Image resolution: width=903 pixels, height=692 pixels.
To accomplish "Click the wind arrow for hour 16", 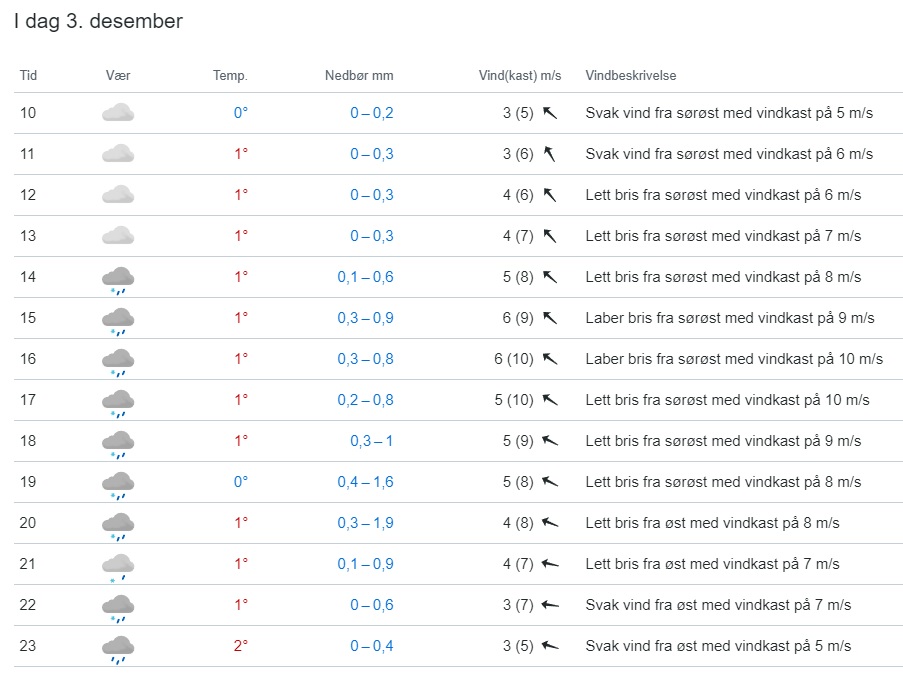I will tap(549, 359).
